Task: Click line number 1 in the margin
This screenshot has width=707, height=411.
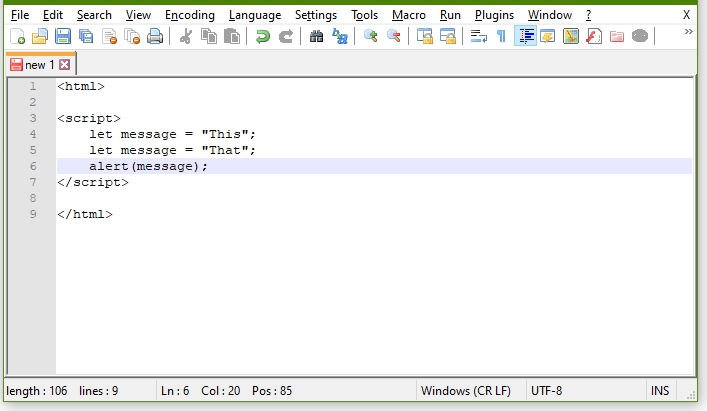Action: [x=32, y=86]
